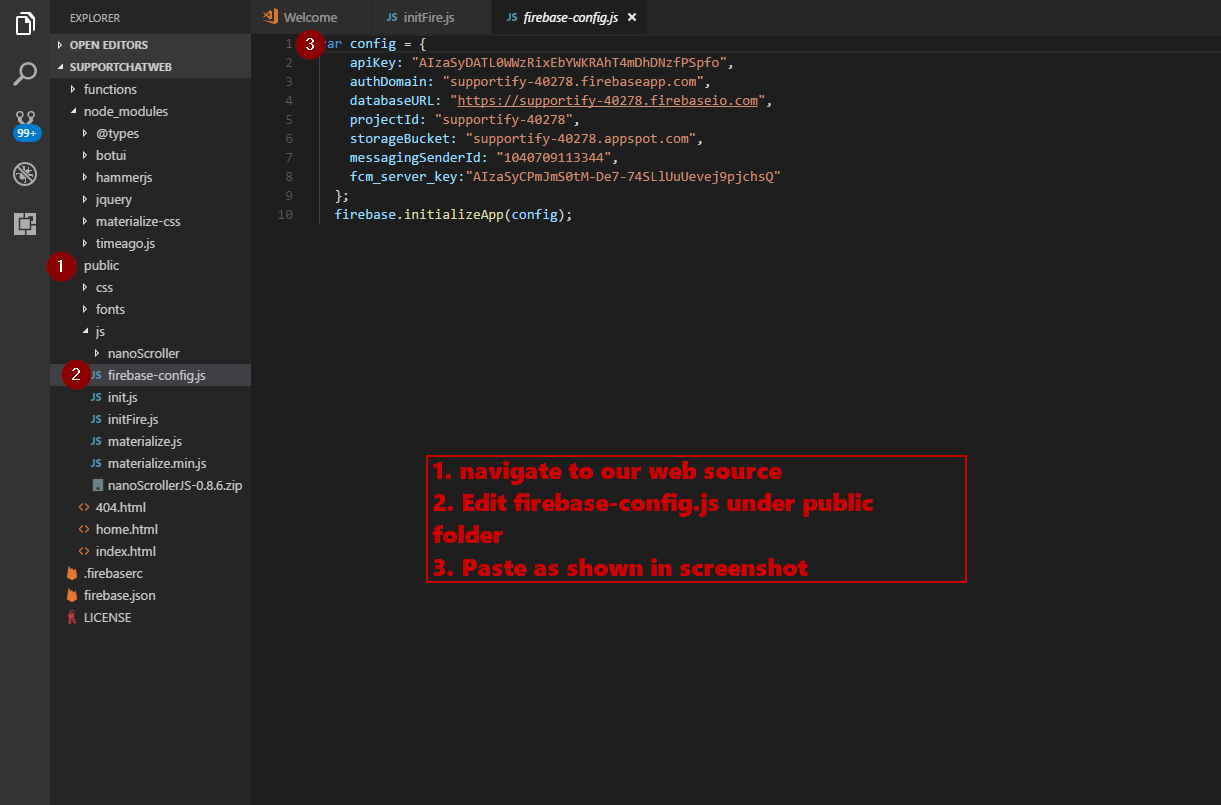The width and height of the screenshot is (1221, 805).
Task: Open the Explorer view in activity bar
Action: pyautogui.click(x=25, y=24)
